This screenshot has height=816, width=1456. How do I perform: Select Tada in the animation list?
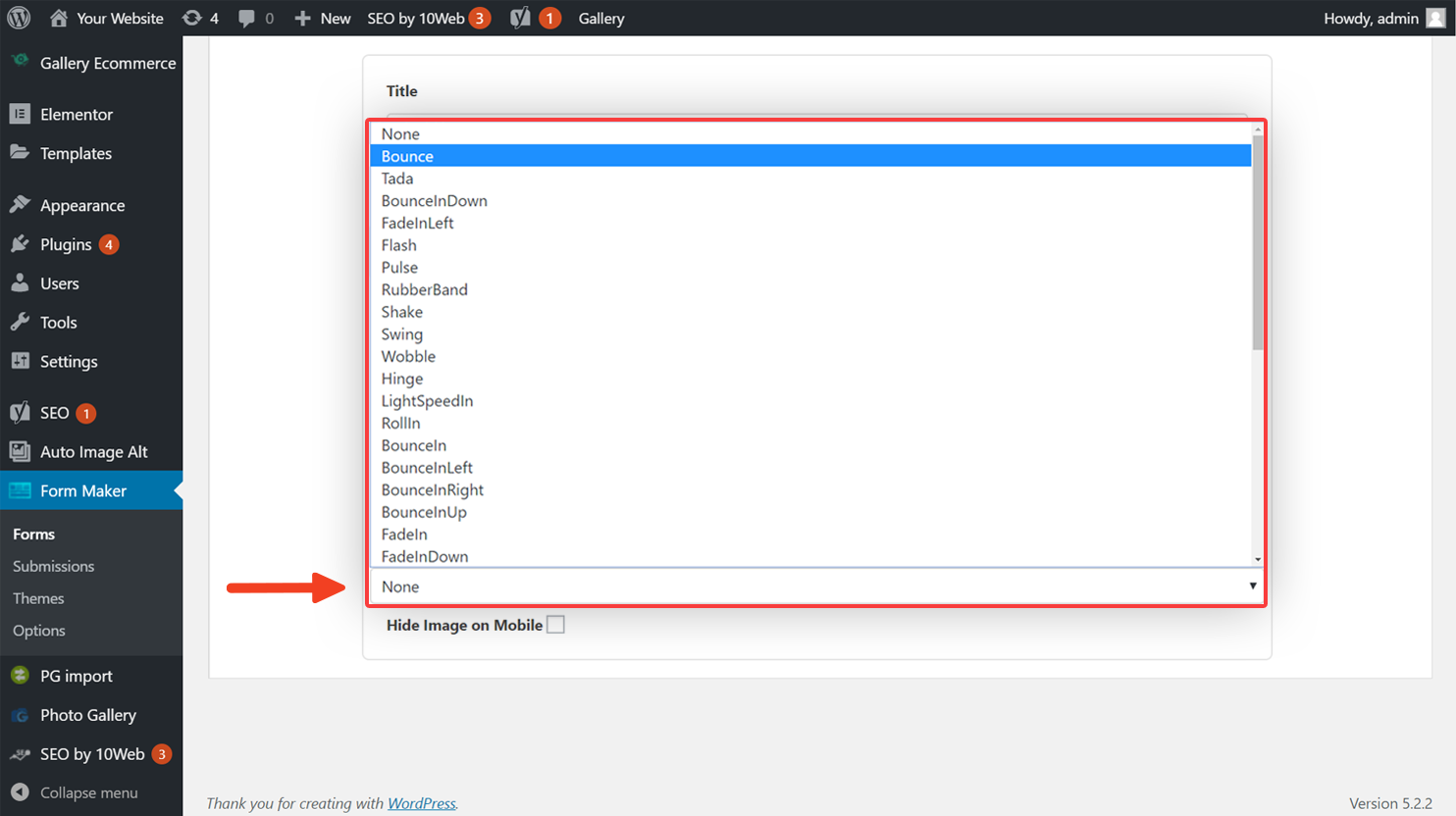pos(810,178)
